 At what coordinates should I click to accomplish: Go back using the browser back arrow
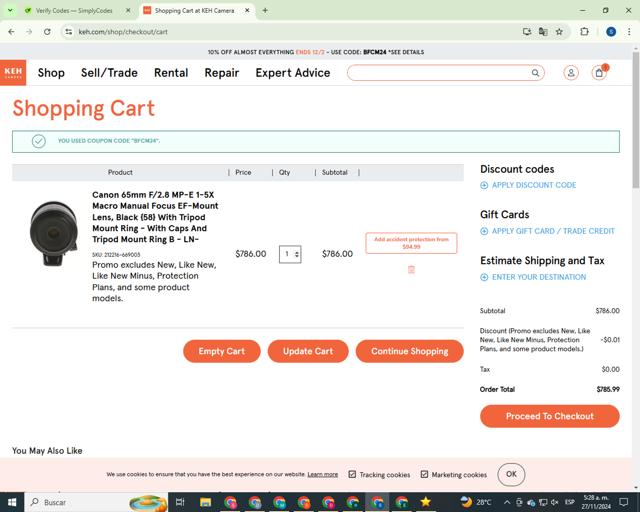coord(11,32)
